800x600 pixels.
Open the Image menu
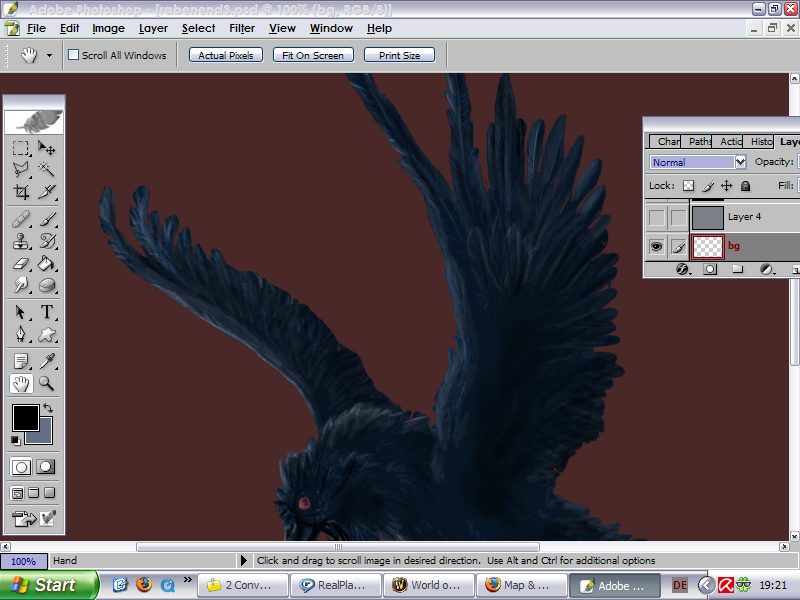pos(108,29)
